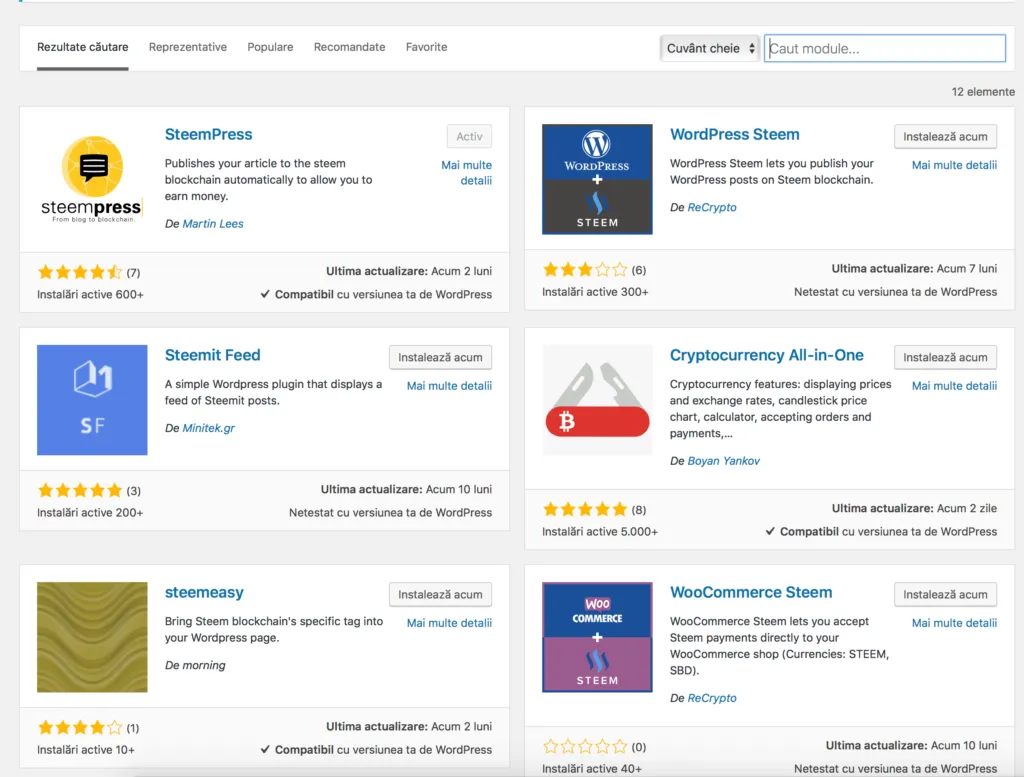Click WooCommerce Steem empty star rating
The image size is (1024, 777).
[584, 746]
